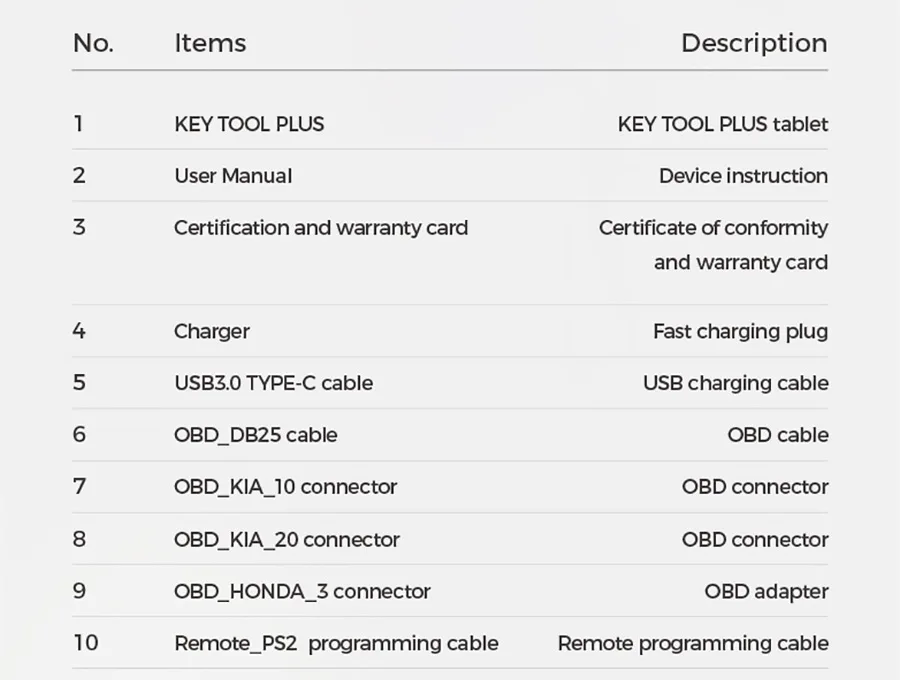Click the 'Items' column header
900x680 pixels.
click(210, 43)
